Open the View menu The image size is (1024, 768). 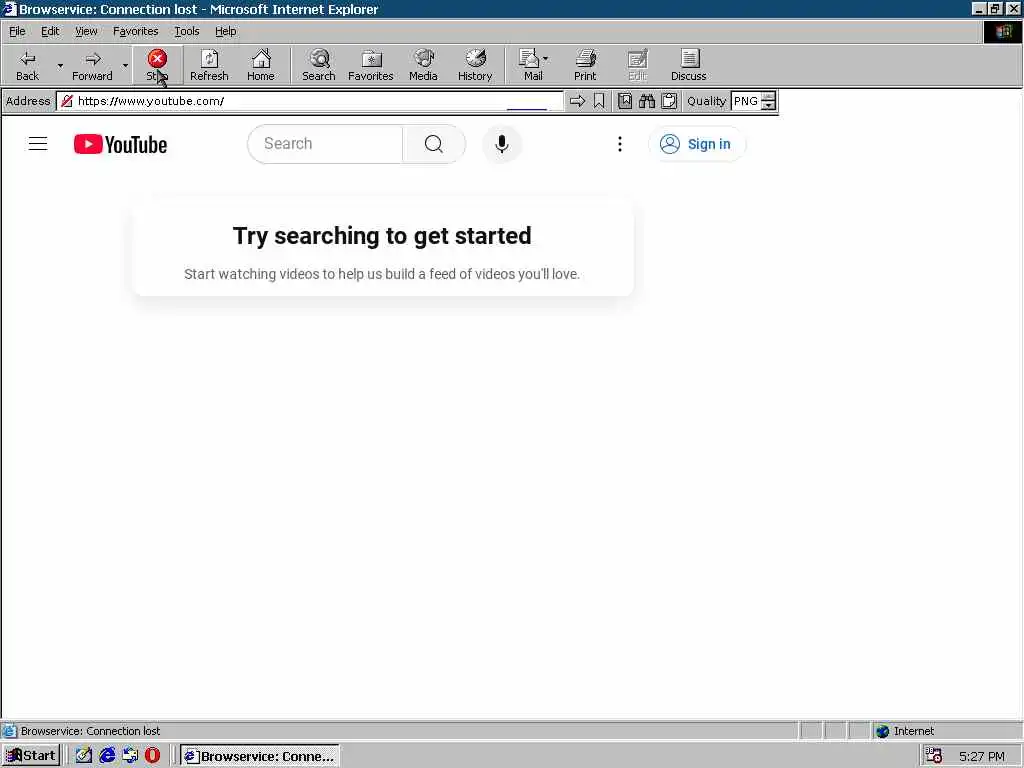tap(86, 31)
